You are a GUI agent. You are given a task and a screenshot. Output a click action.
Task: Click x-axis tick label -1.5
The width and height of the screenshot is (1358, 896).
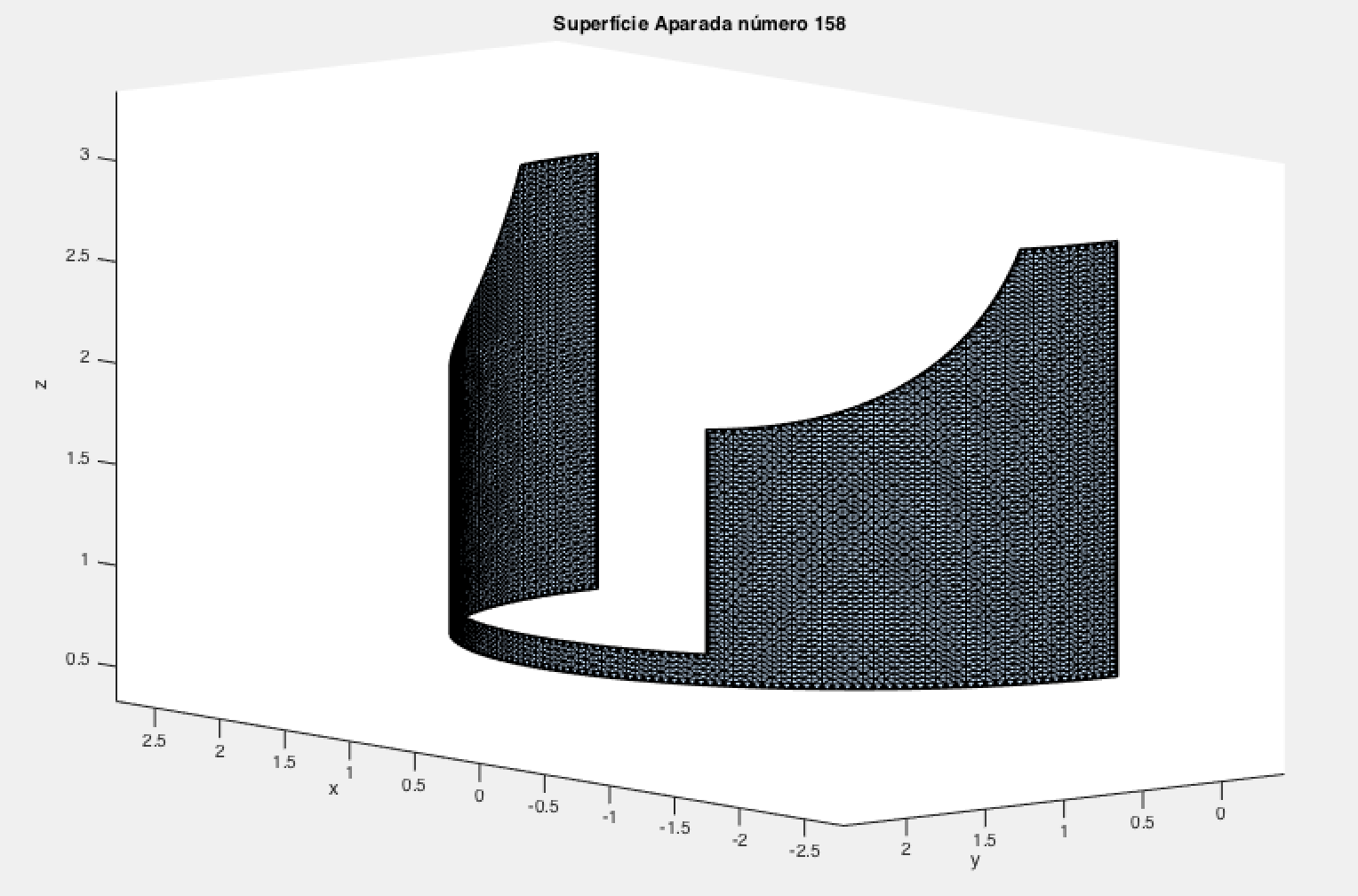point(675,828)
